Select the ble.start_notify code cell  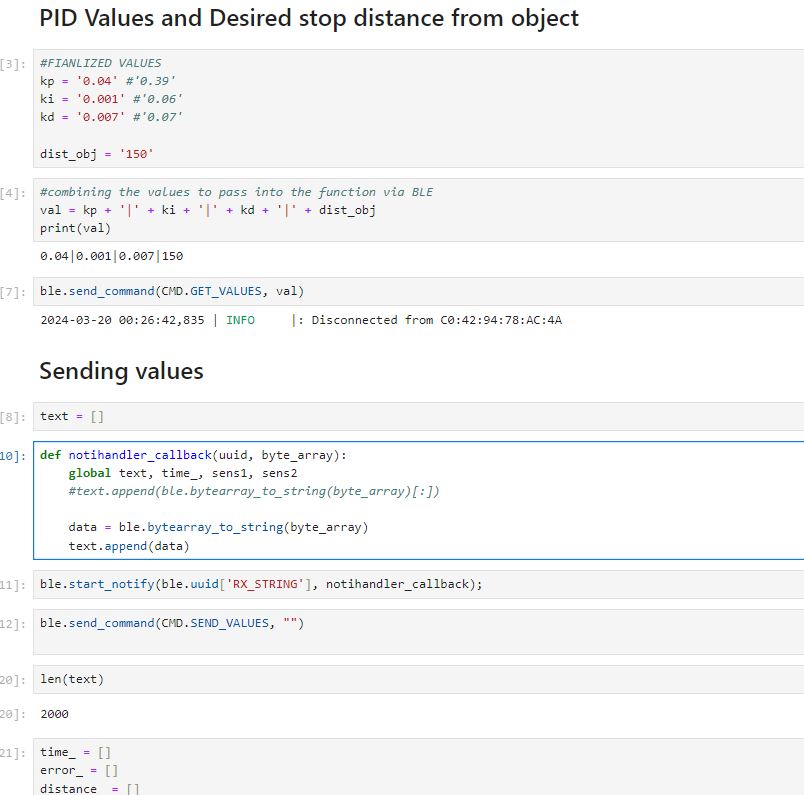point(260,584)
